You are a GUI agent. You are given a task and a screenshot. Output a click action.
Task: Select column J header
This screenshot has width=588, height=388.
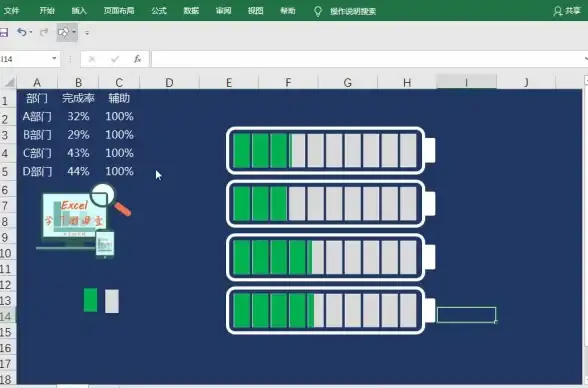(x=526, y=82)
